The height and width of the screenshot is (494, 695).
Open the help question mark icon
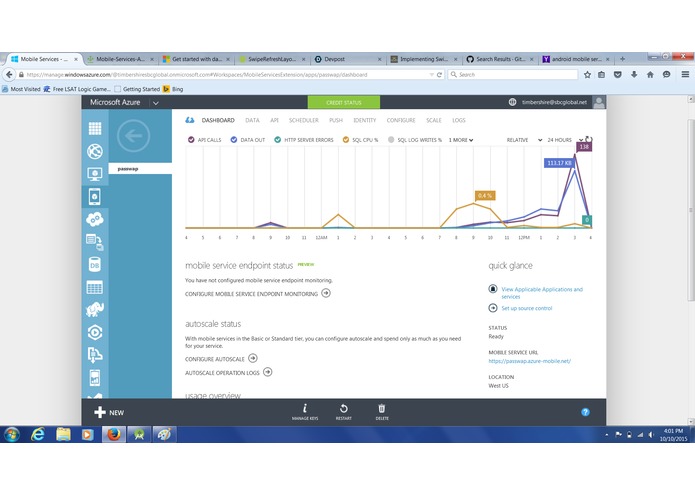585,412
